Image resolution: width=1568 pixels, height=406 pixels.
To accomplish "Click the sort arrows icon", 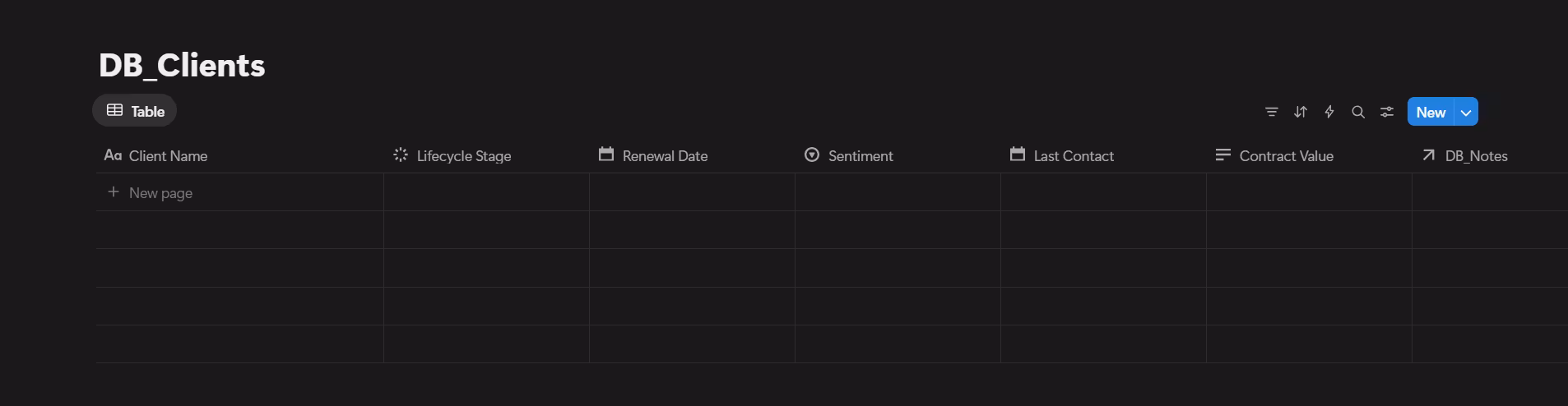I will (x=1301, y=112).
